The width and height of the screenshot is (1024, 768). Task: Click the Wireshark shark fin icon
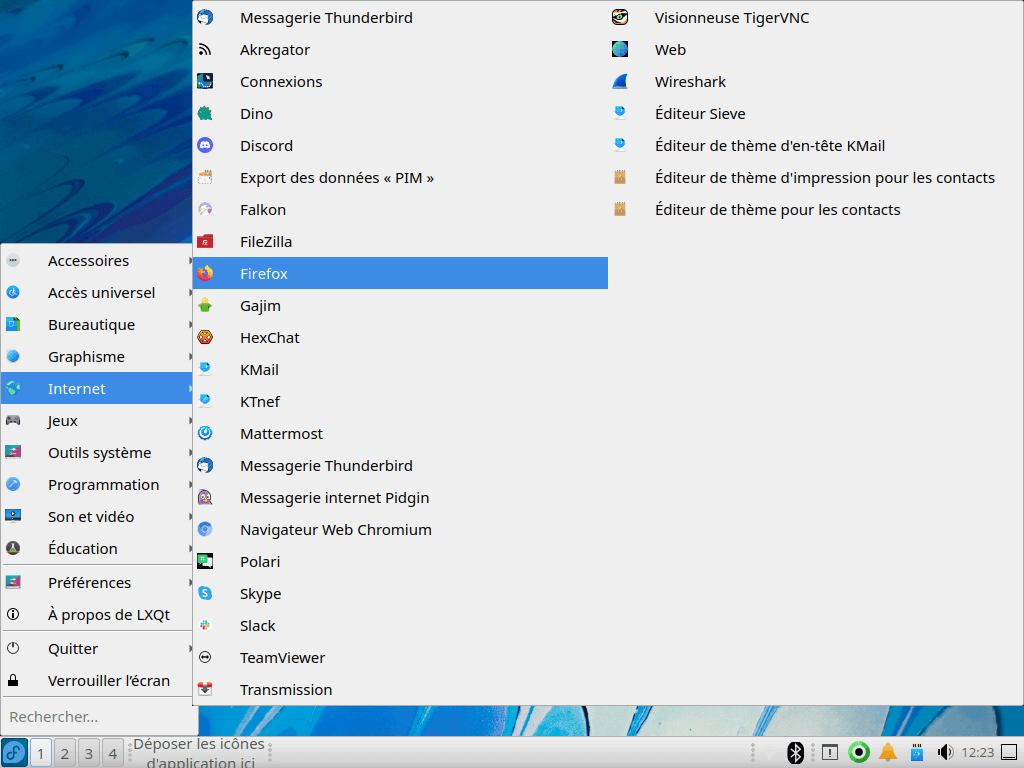click(x=620, y=81)
